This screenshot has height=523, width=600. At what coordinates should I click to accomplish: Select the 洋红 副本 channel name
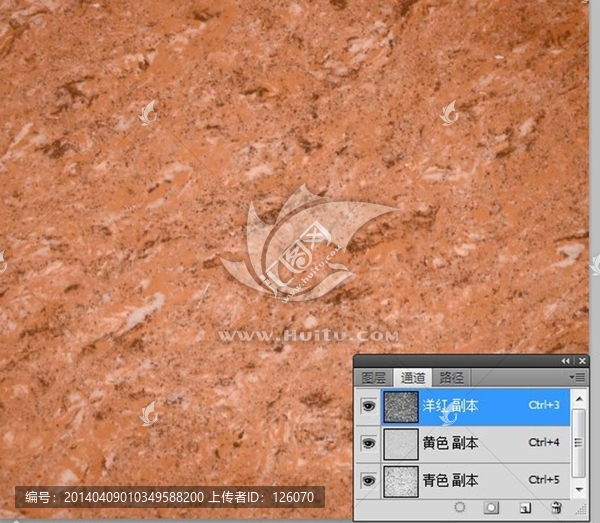(450, 406)
